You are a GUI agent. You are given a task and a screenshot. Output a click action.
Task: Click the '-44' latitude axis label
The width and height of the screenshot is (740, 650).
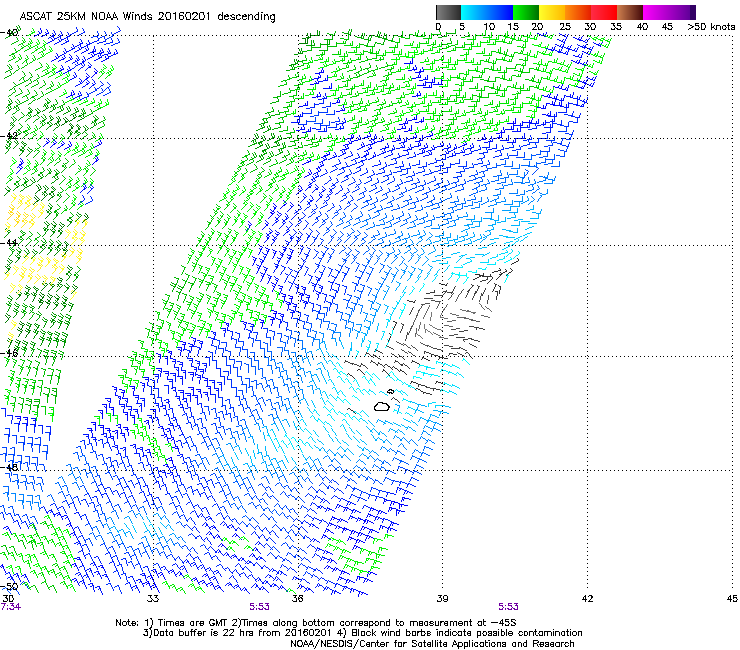point(10,243)
